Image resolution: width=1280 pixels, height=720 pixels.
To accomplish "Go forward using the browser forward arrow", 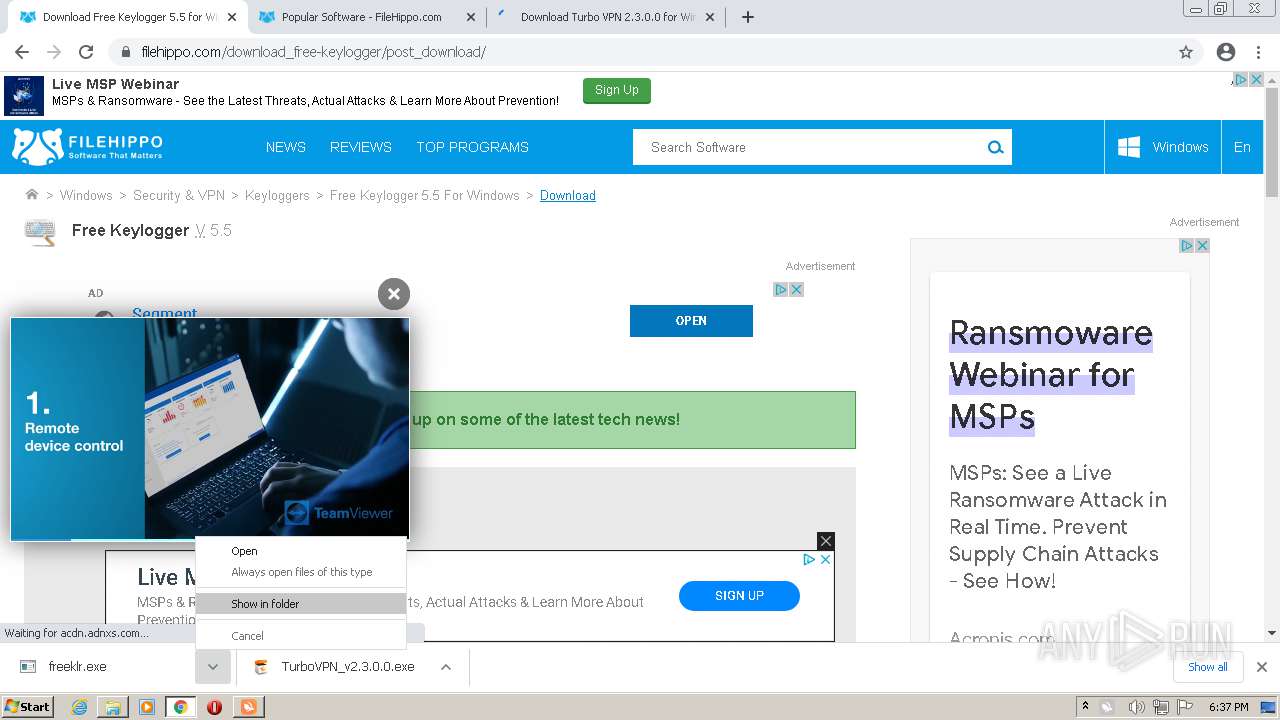I will tap(54, 52).
